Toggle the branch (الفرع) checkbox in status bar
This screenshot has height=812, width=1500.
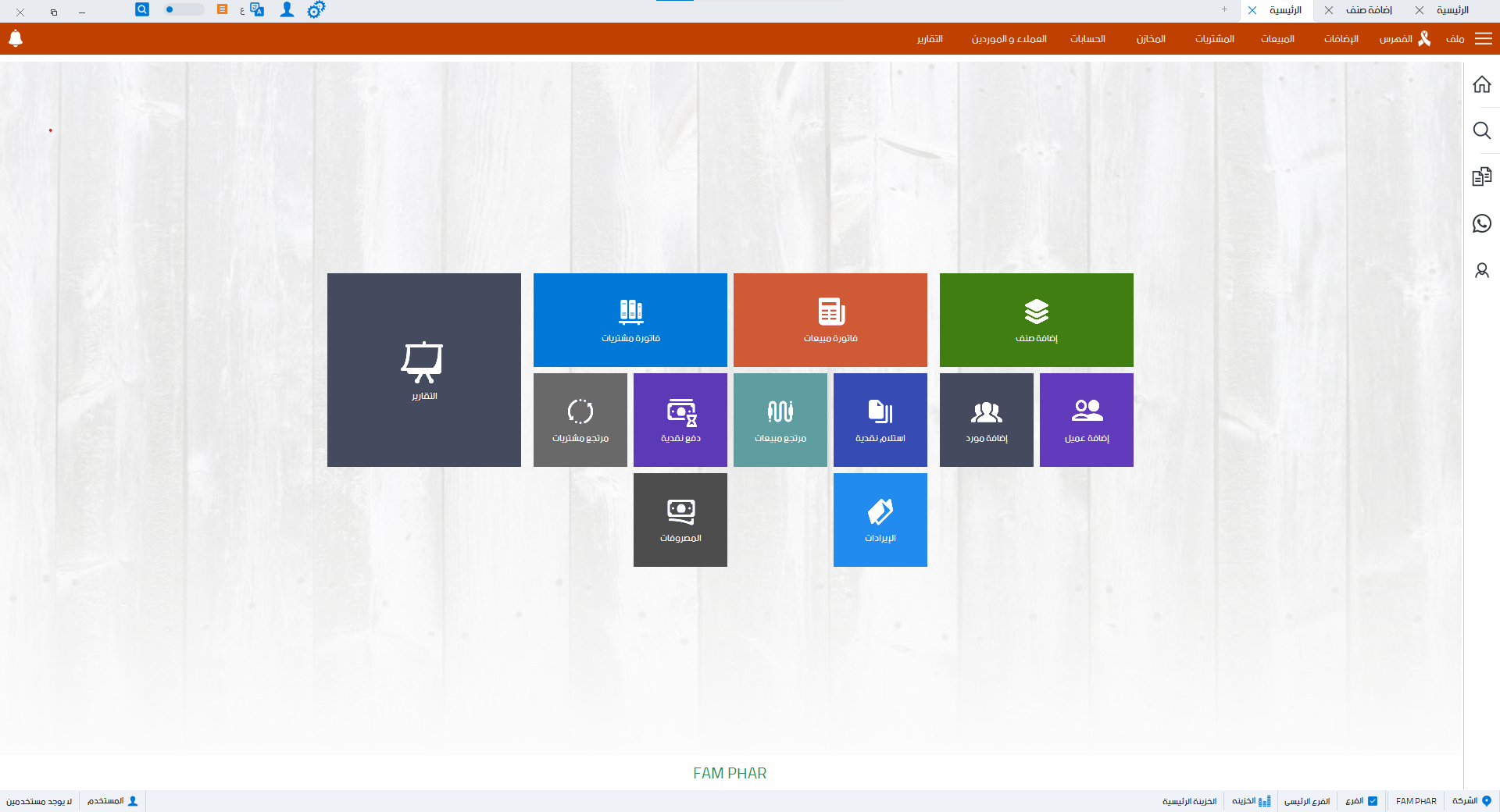pyautogui.click(x=1373, y=801)
